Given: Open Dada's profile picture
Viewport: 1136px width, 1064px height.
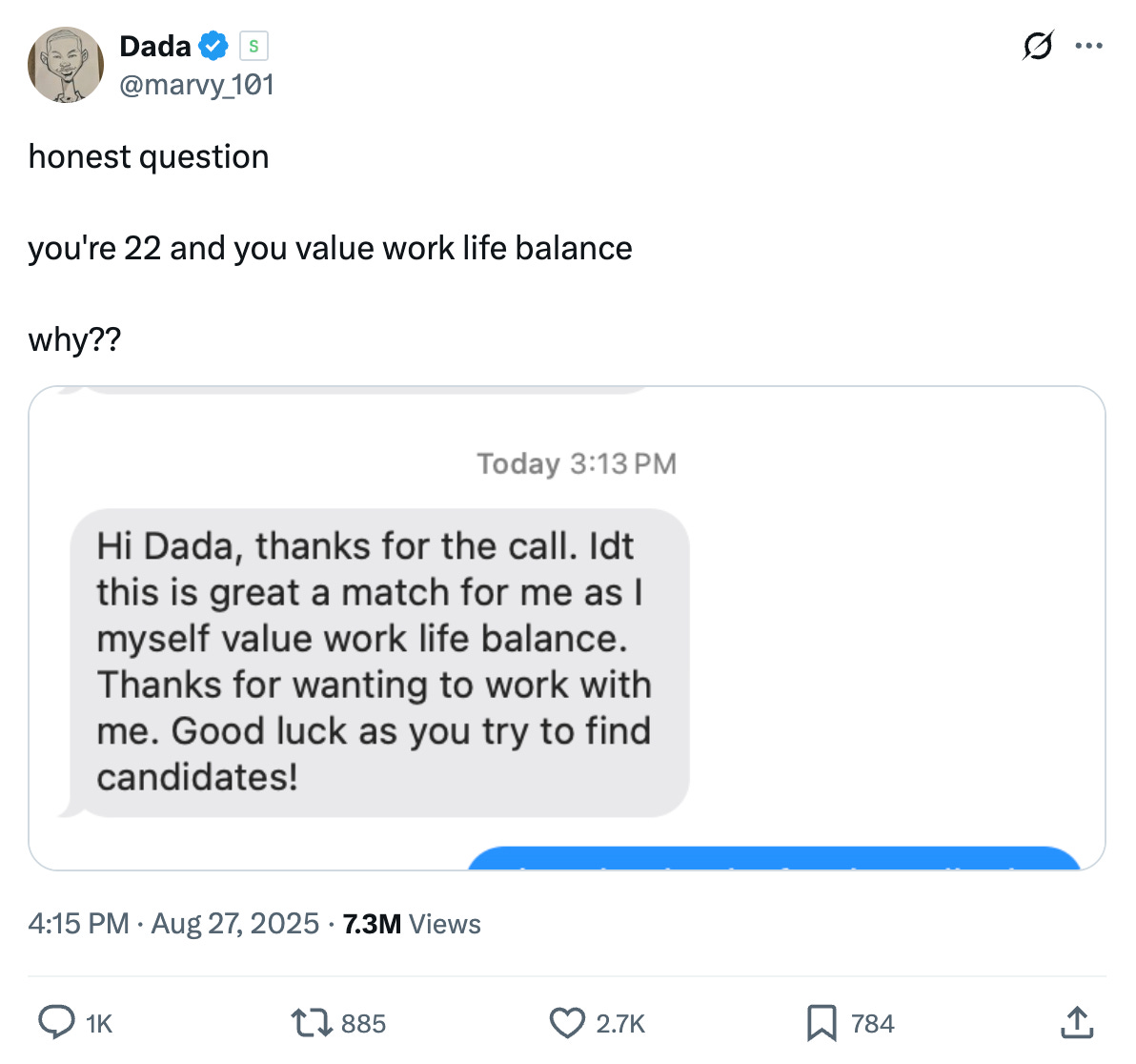Looking at the screenshot, I should pos(66,65).
